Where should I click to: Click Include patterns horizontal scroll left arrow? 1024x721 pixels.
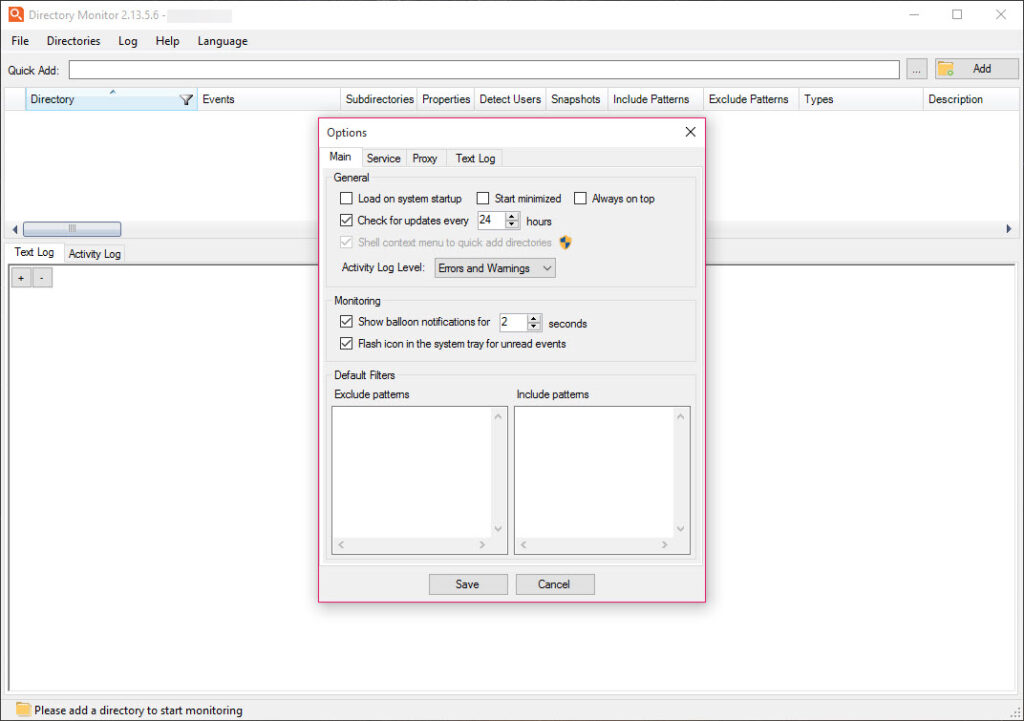(x=523, y=545)
